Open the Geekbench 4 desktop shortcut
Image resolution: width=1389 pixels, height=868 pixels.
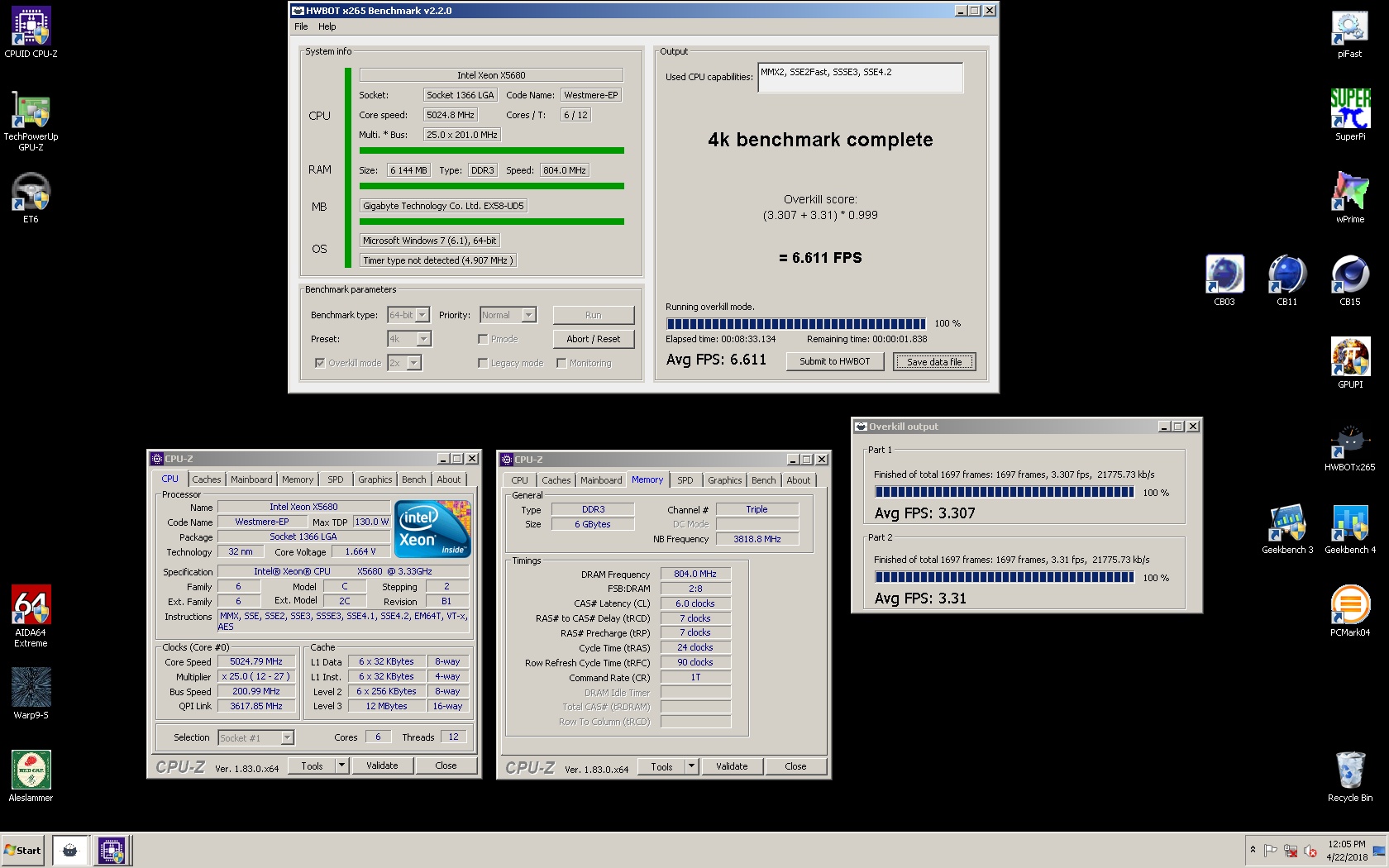1349,529
